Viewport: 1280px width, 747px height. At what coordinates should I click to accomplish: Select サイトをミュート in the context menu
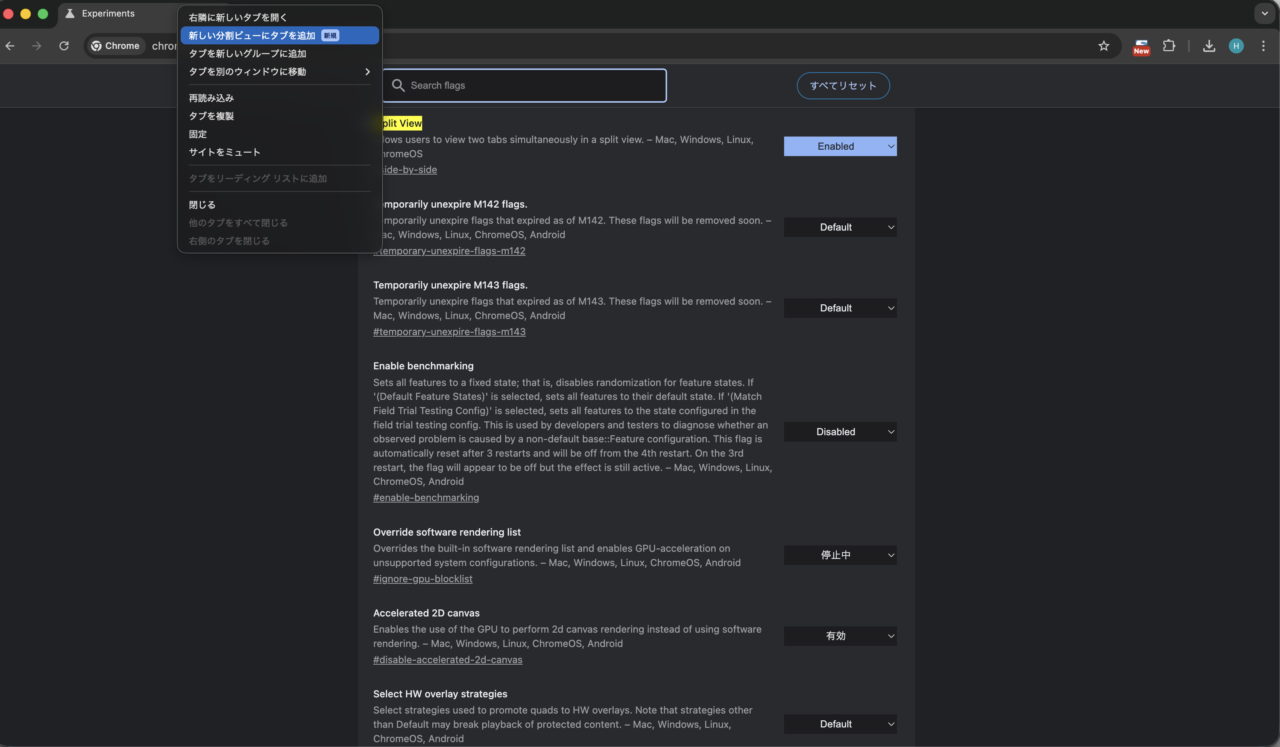tap(225, 152)
